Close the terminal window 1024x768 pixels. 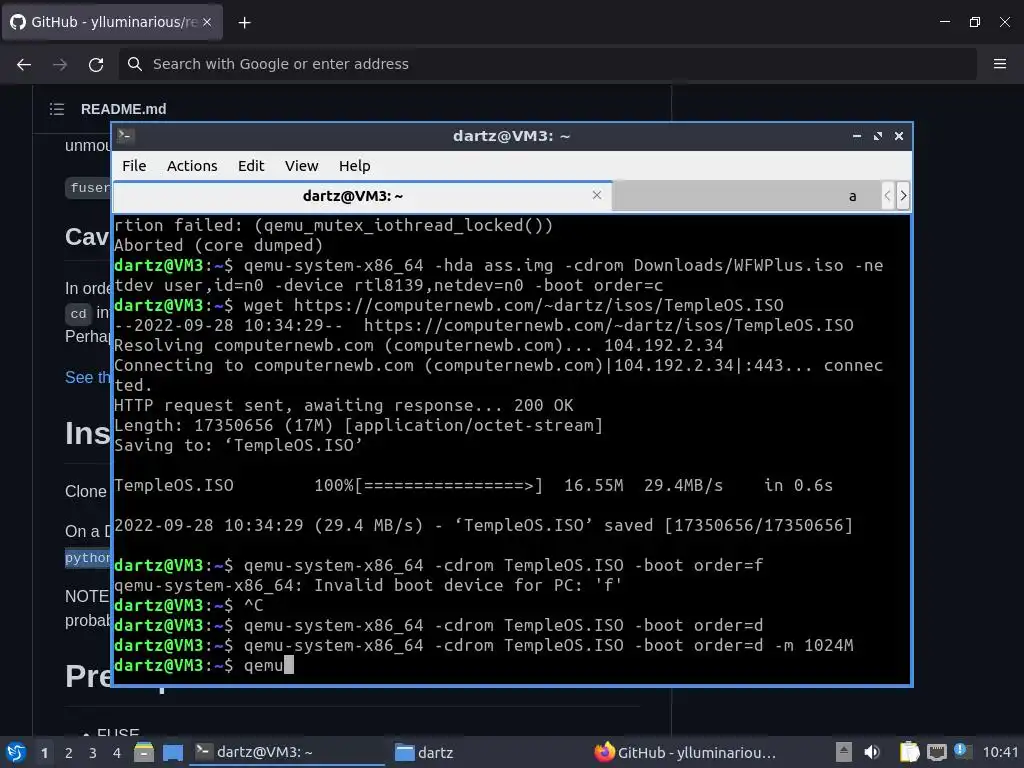(899, 136)
